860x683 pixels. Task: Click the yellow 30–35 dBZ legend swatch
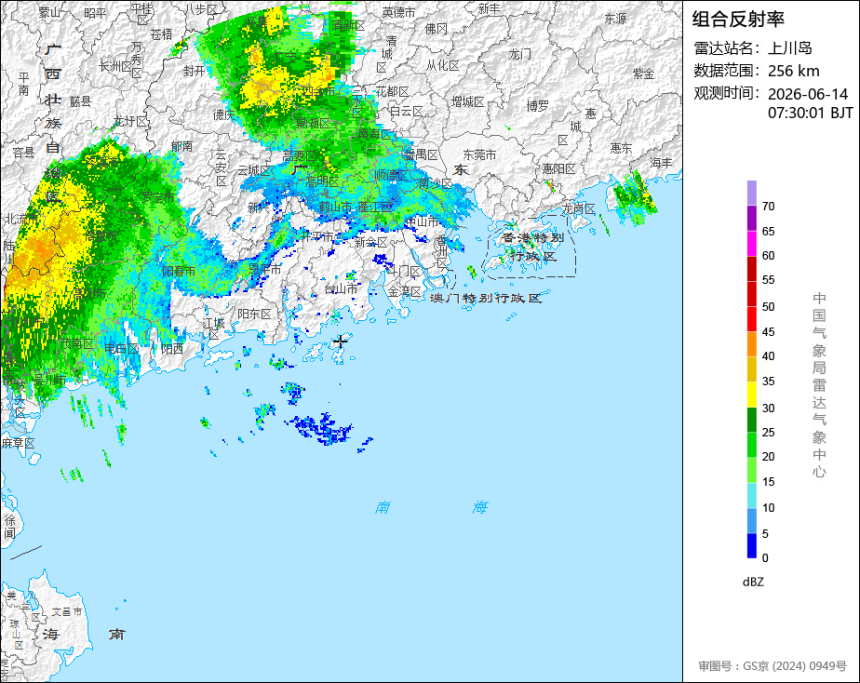[751, 394]
